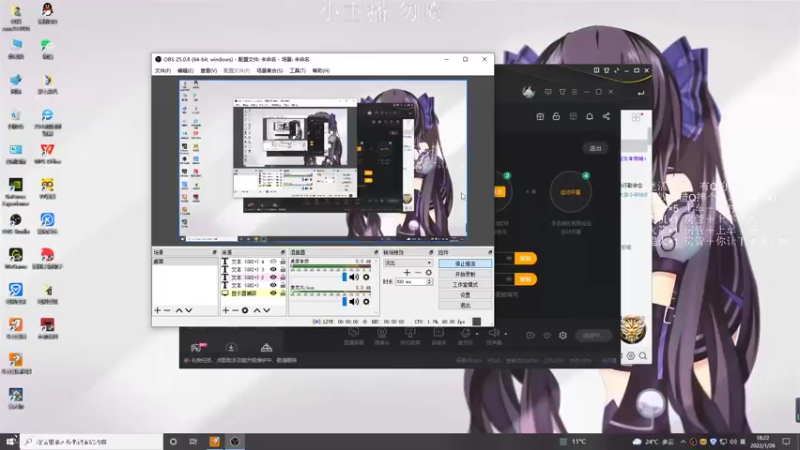Image resolution: width=800 pixels, height=450 pixels.
Task: Click the transition duration spinner arrows
Action: click(x=430, y=282)
